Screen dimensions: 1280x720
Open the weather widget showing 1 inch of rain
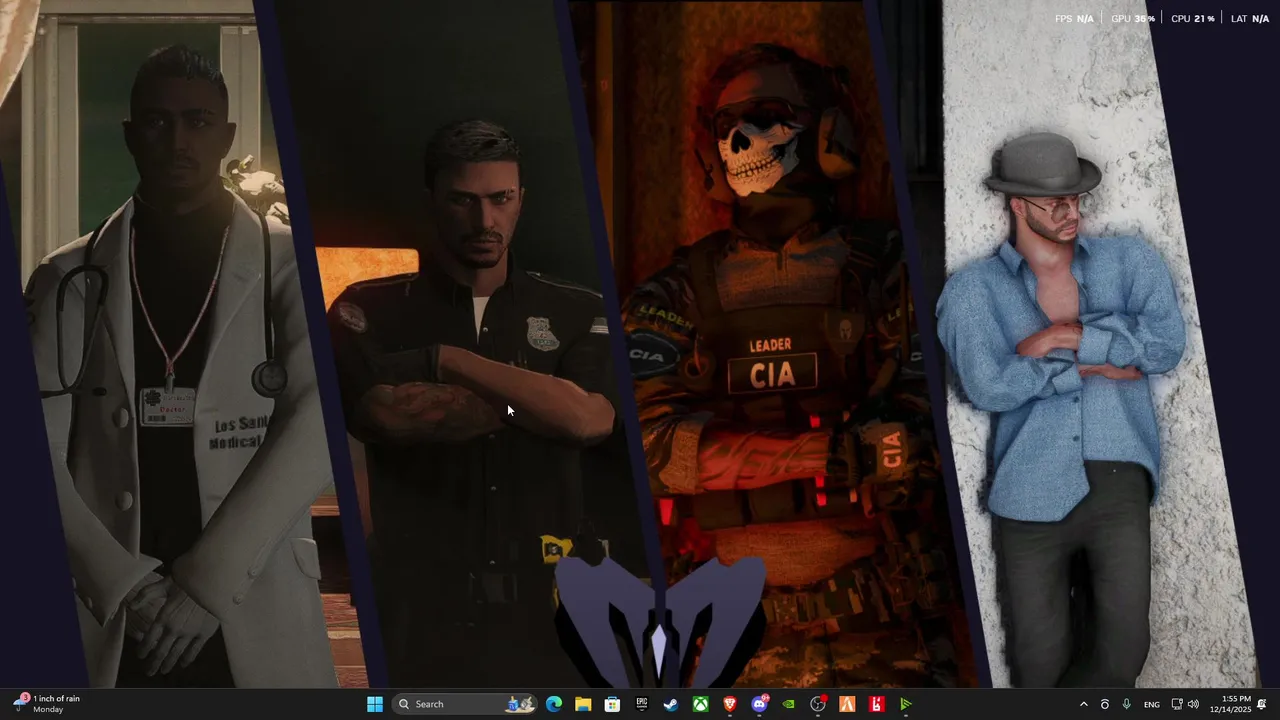(47, 704)
